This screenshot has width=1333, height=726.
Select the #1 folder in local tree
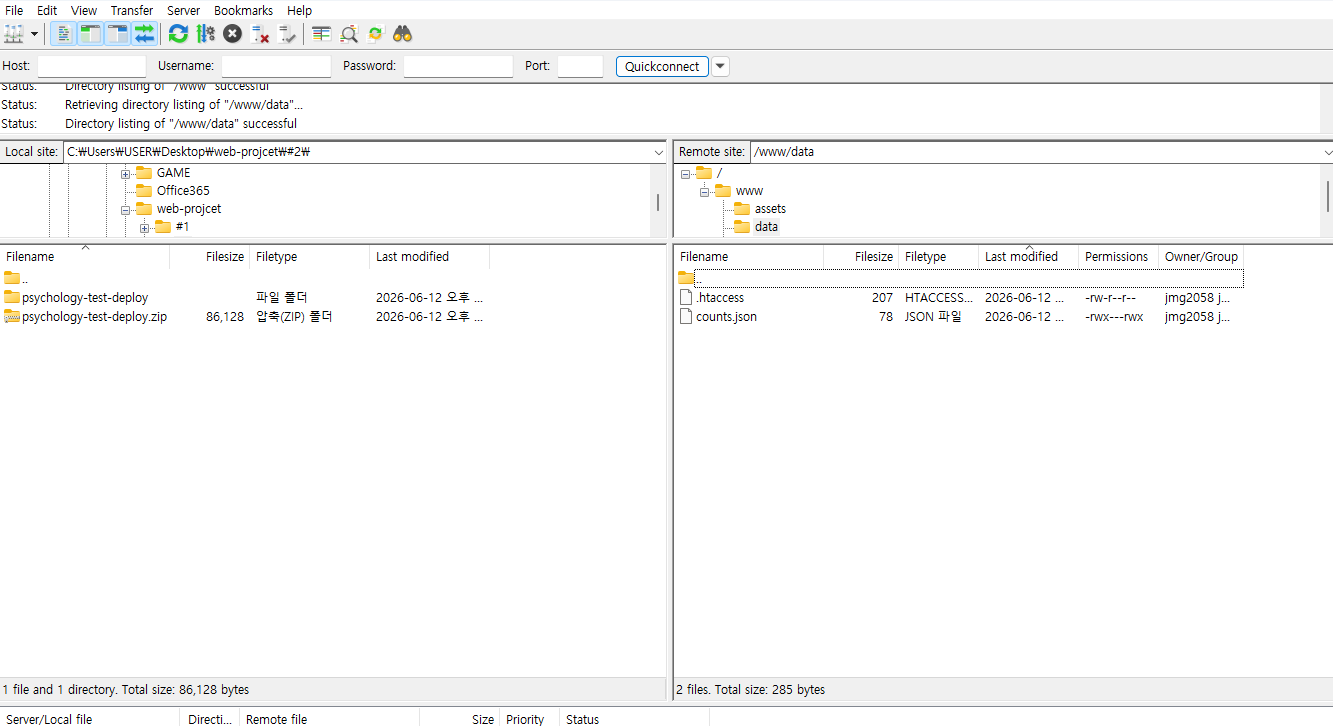tap(182, 227)
